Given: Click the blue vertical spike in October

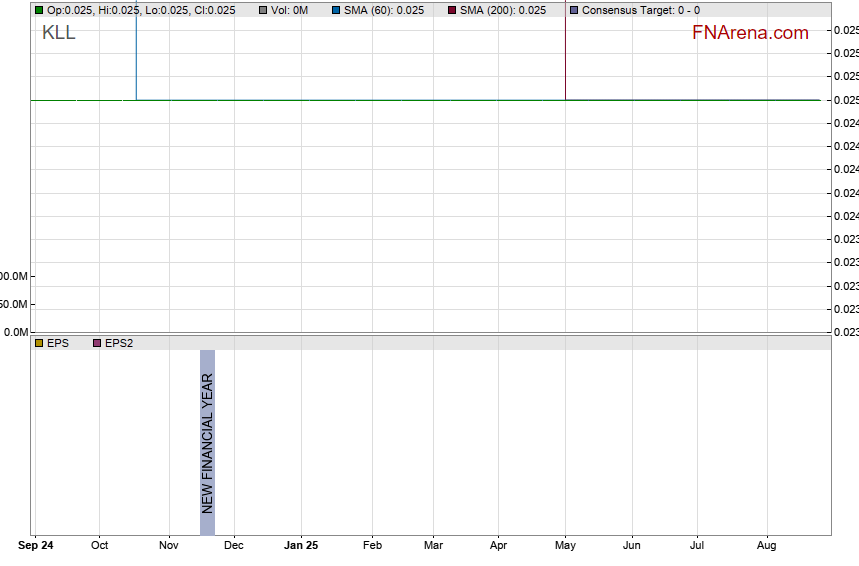Looking at the screenshot, I should click(x=136, y=55).
